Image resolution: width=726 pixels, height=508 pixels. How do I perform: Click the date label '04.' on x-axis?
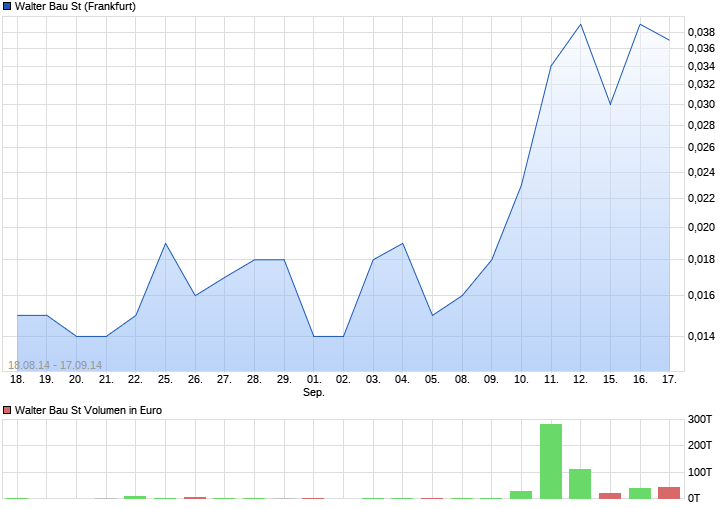[x=402, y=379]
